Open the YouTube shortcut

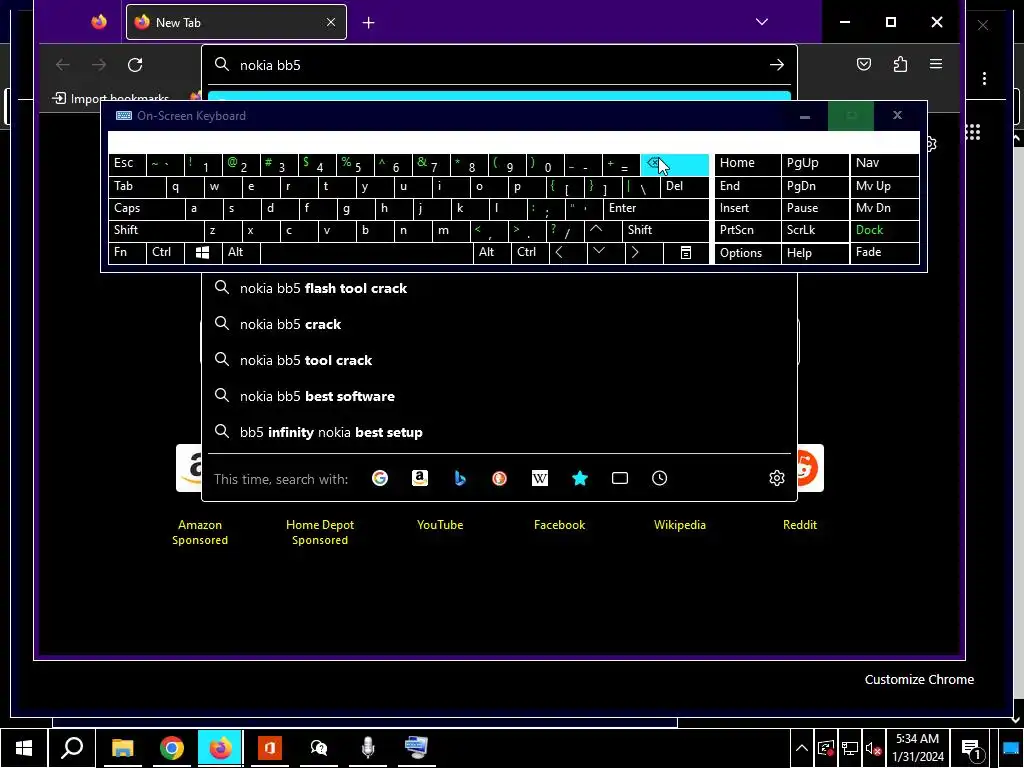(440, 524)
